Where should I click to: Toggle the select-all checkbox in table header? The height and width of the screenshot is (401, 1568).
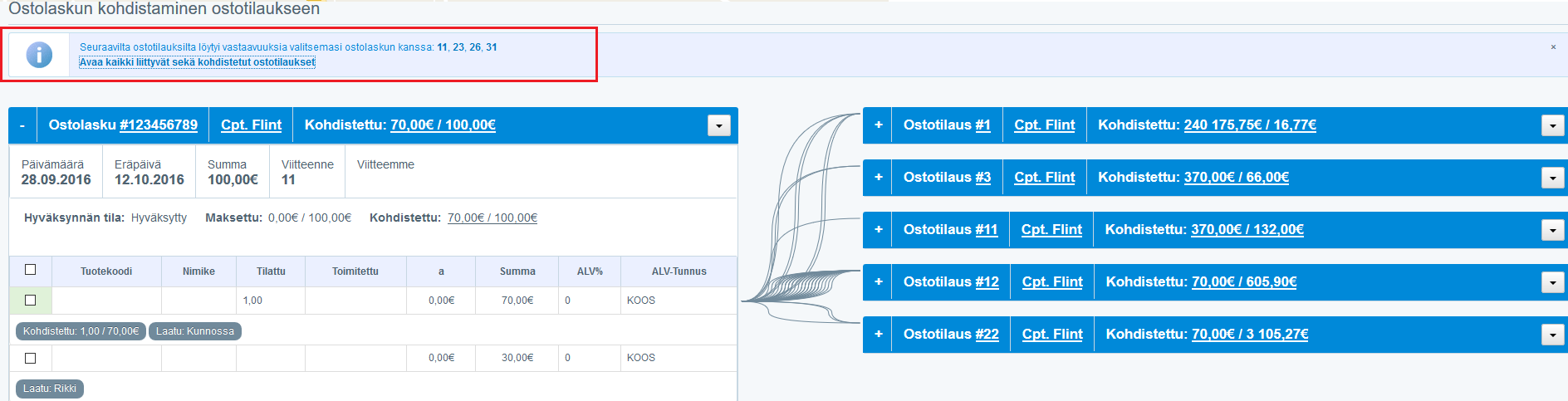coord(31,270)
